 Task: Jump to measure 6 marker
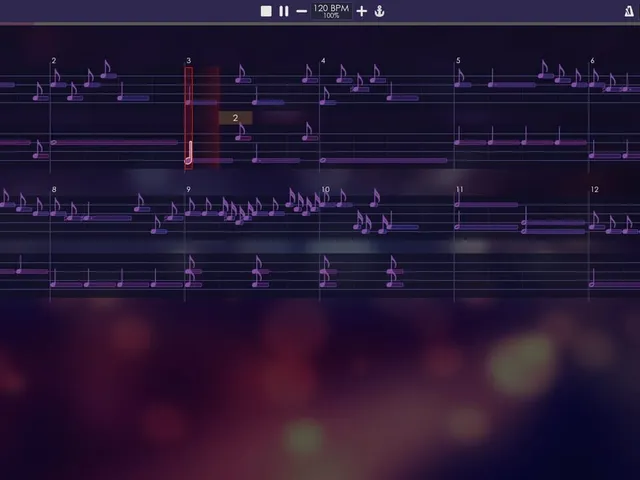pyautogui.click(x=592, y=60)
